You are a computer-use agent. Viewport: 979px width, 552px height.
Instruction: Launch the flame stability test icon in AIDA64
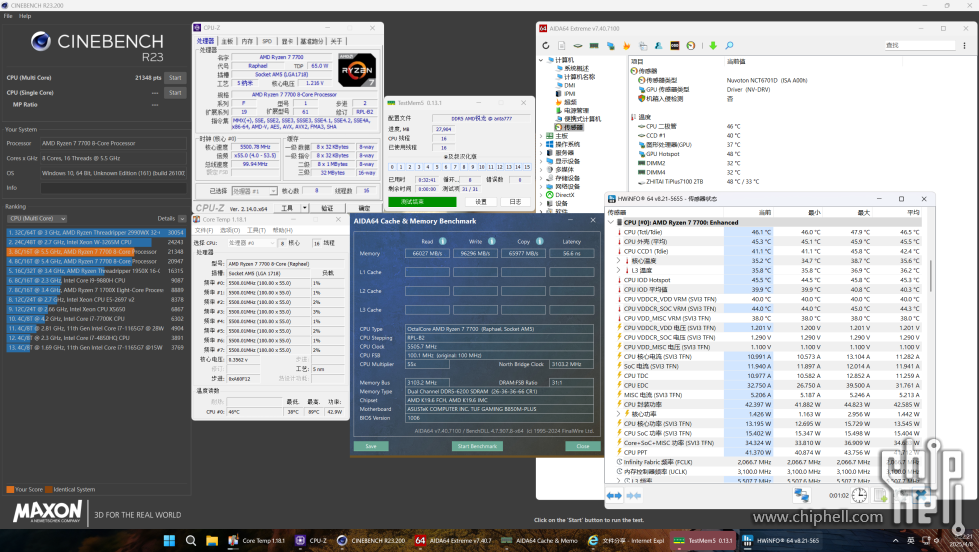tap(626, 46)
